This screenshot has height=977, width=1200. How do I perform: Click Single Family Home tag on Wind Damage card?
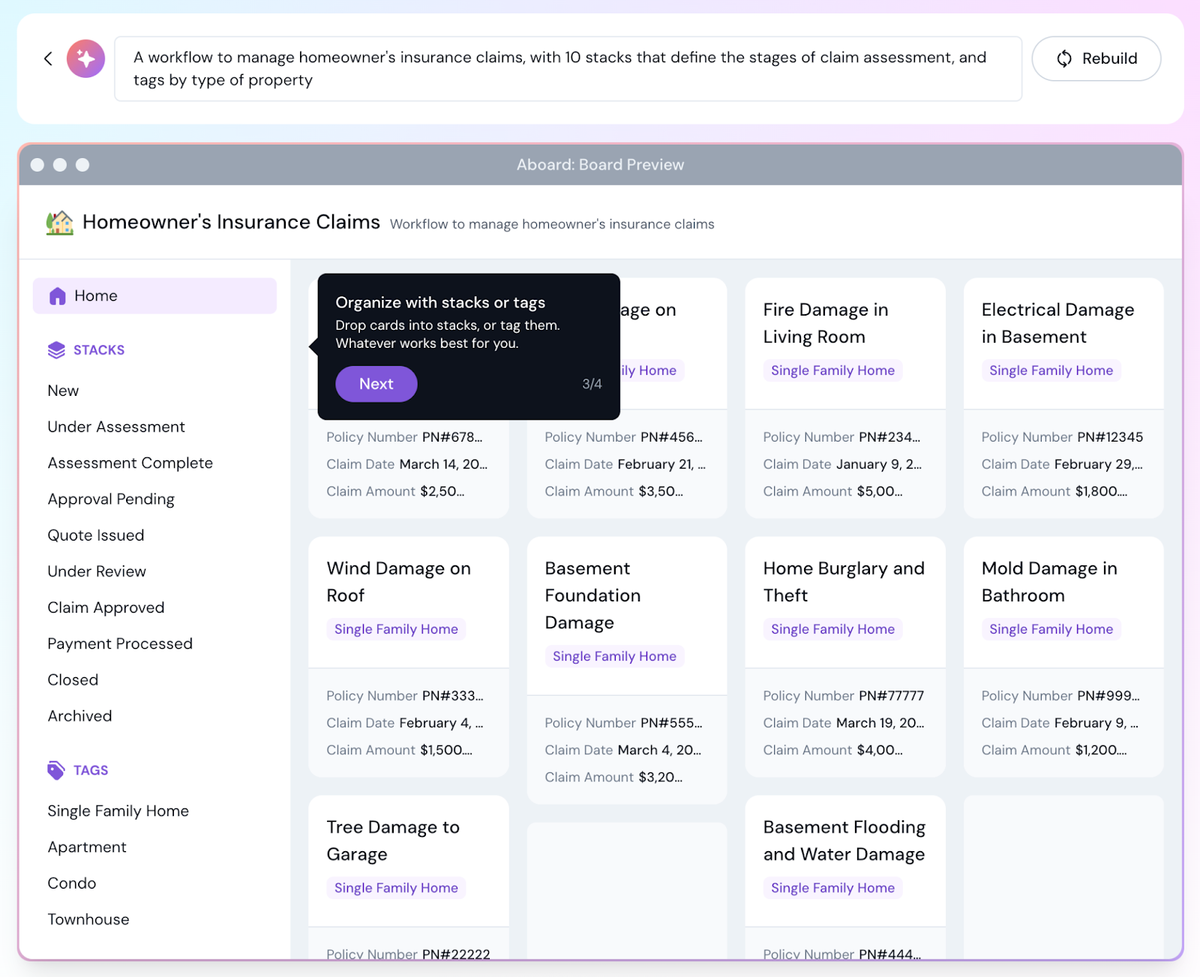click(396, 629)
